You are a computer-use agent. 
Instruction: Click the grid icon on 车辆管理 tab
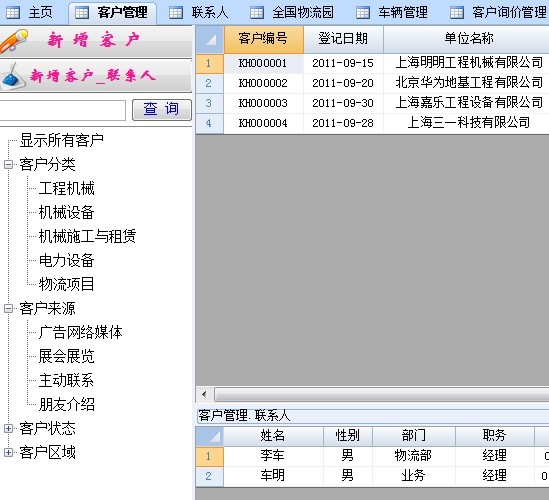click(363, 13)
